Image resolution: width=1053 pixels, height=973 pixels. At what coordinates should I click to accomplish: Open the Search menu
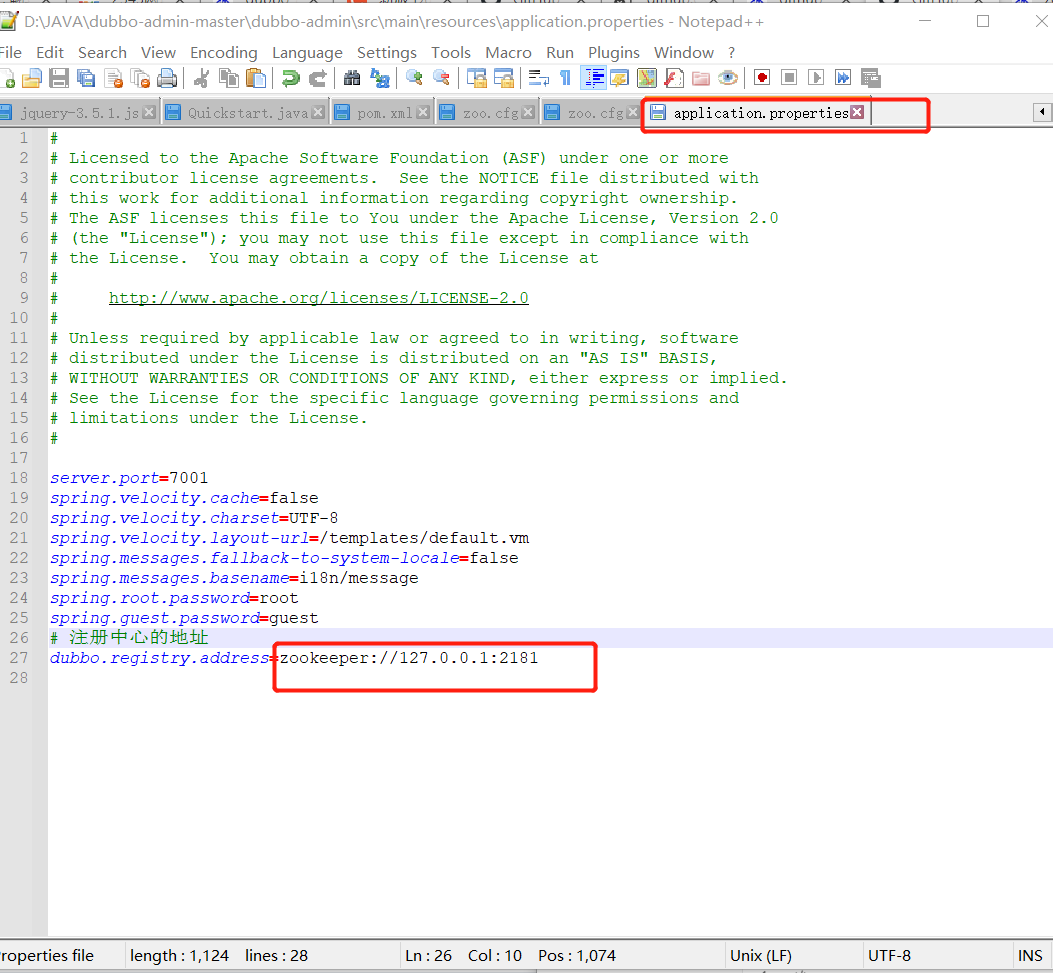(102, 52)
